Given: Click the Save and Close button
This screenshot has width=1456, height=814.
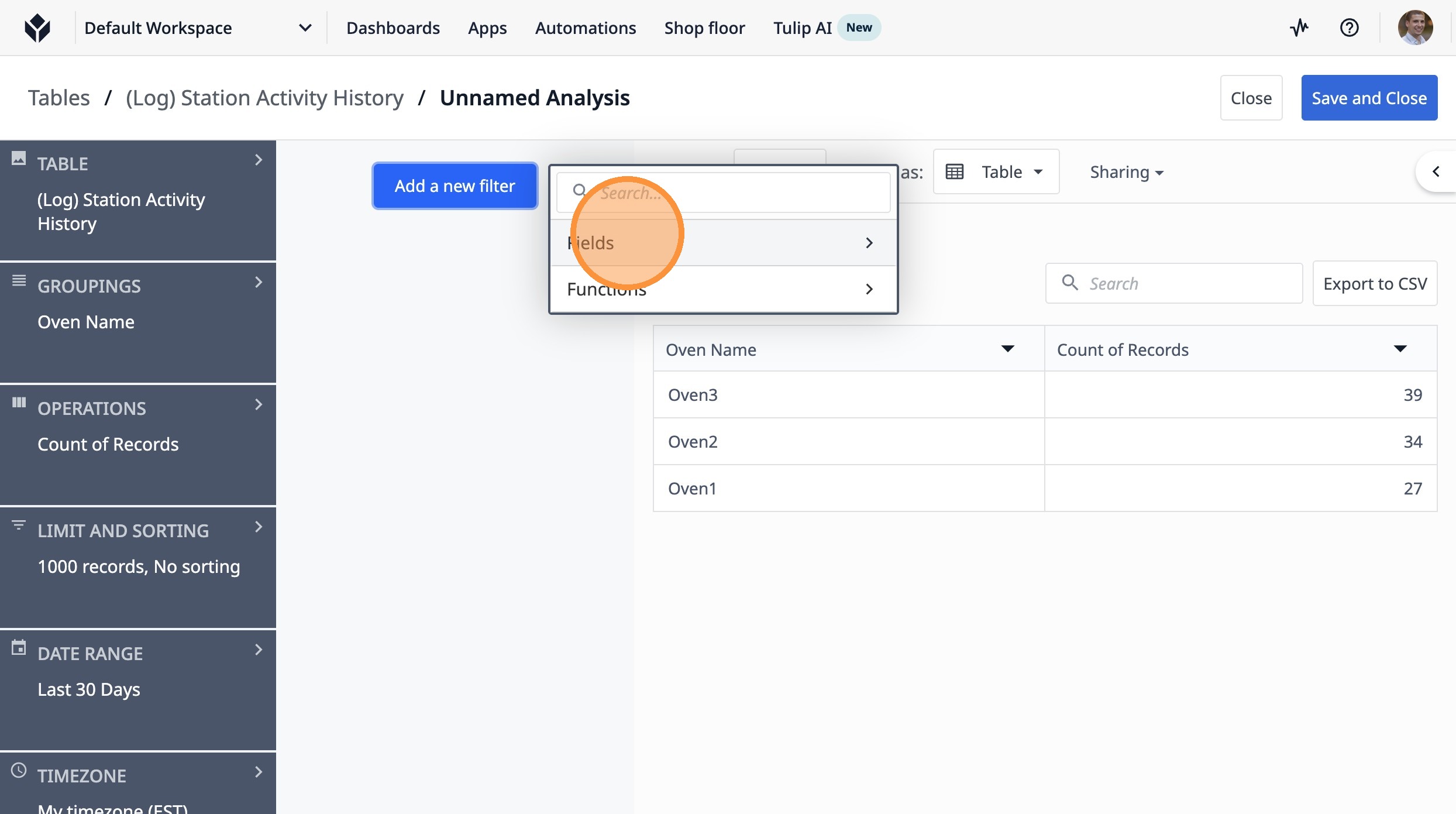Looking at the screenshot, I should tap(1369, 98).
